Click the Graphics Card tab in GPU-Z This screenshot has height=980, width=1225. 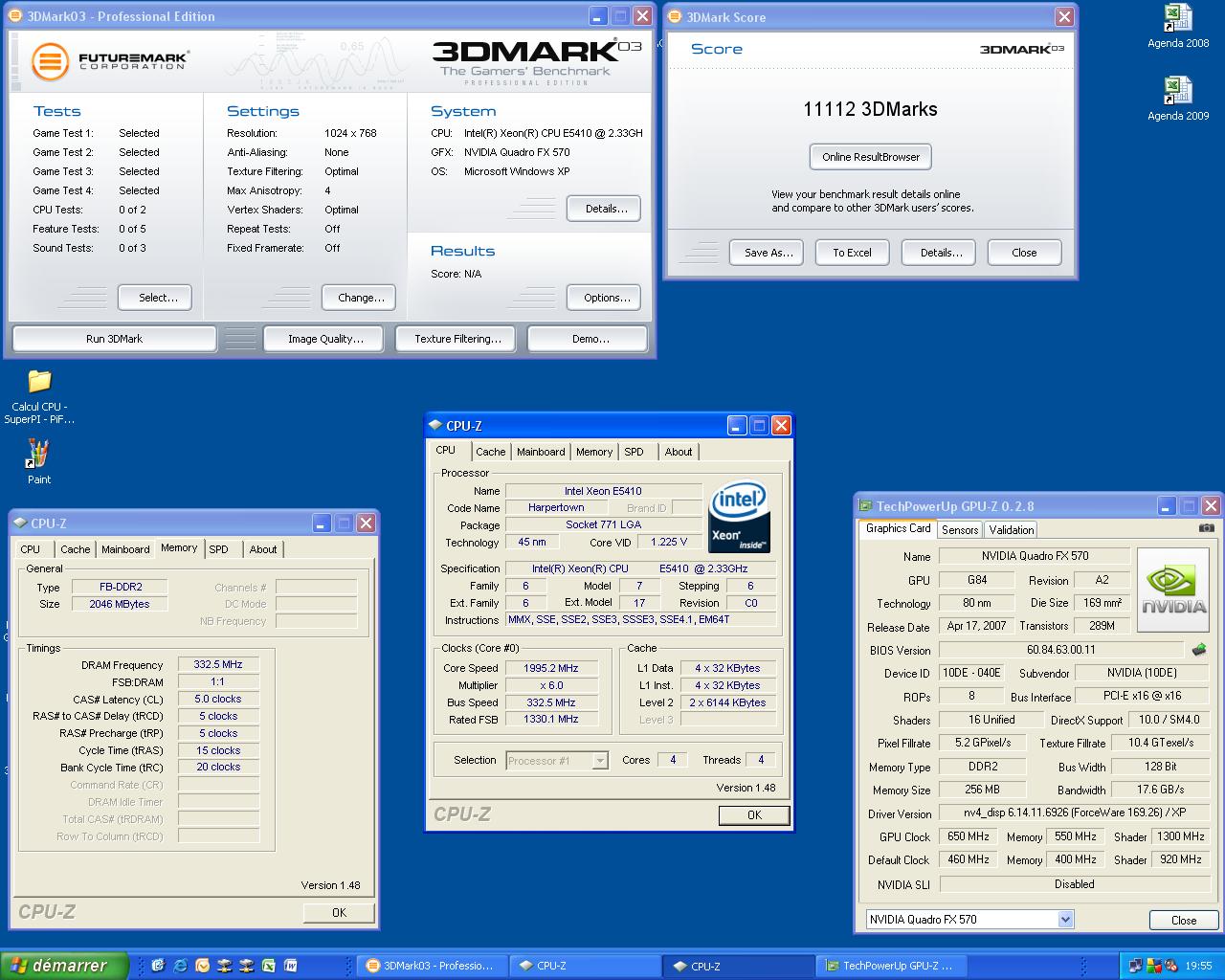[x=898, y=528]
